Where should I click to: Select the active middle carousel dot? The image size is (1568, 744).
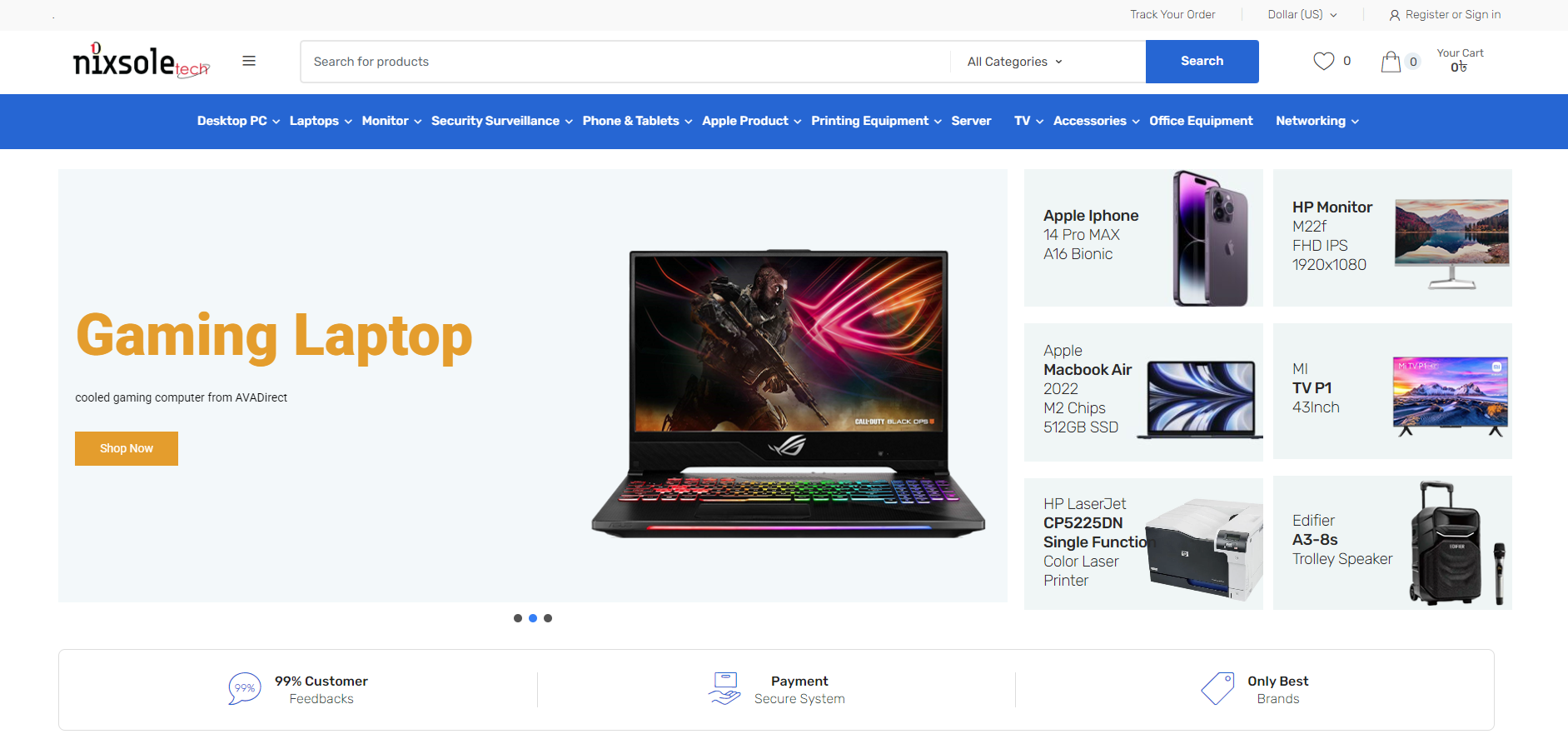tap(533, 618)
